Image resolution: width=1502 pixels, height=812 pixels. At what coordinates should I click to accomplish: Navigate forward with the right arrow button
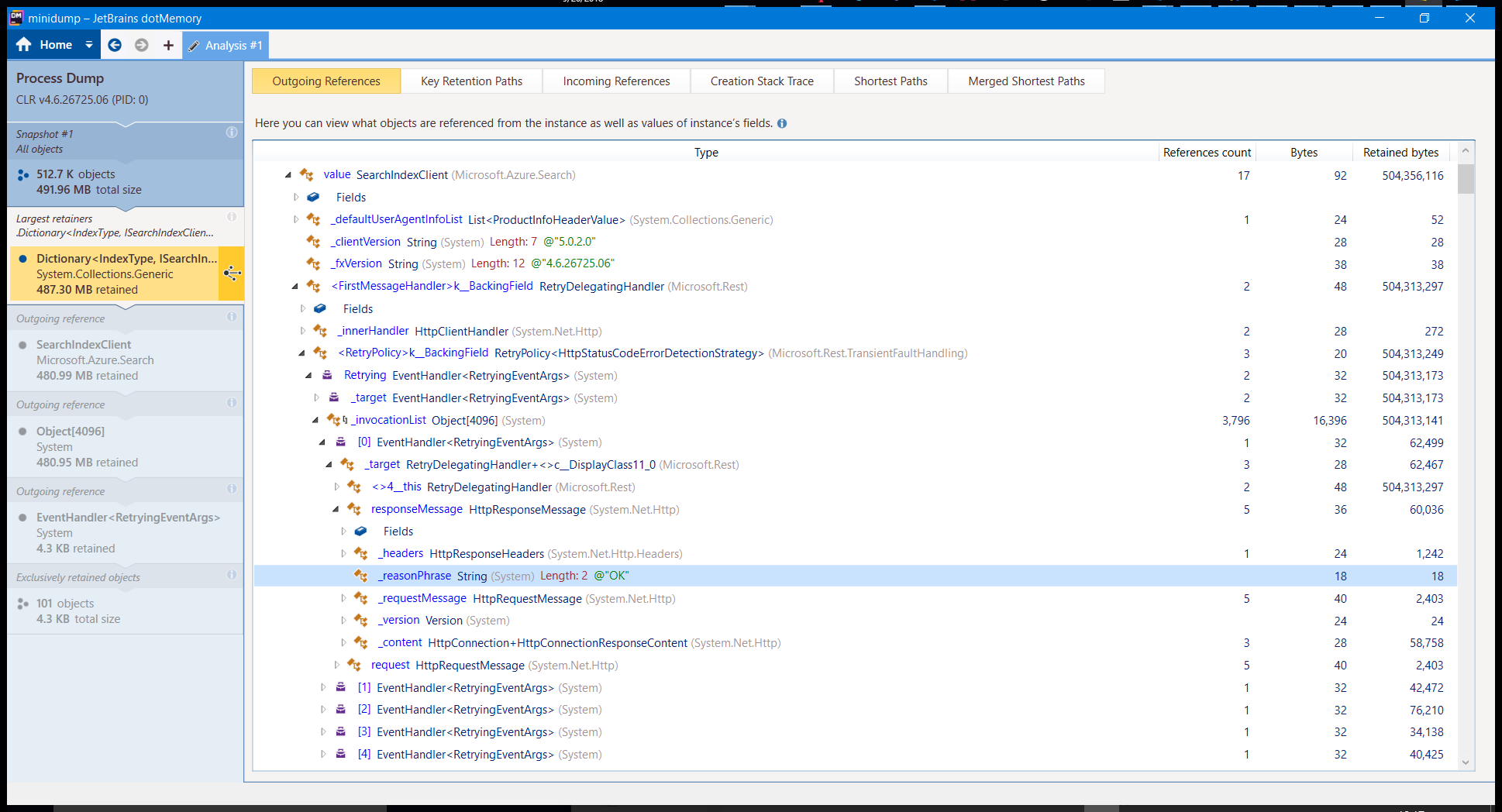click(141, 45)
